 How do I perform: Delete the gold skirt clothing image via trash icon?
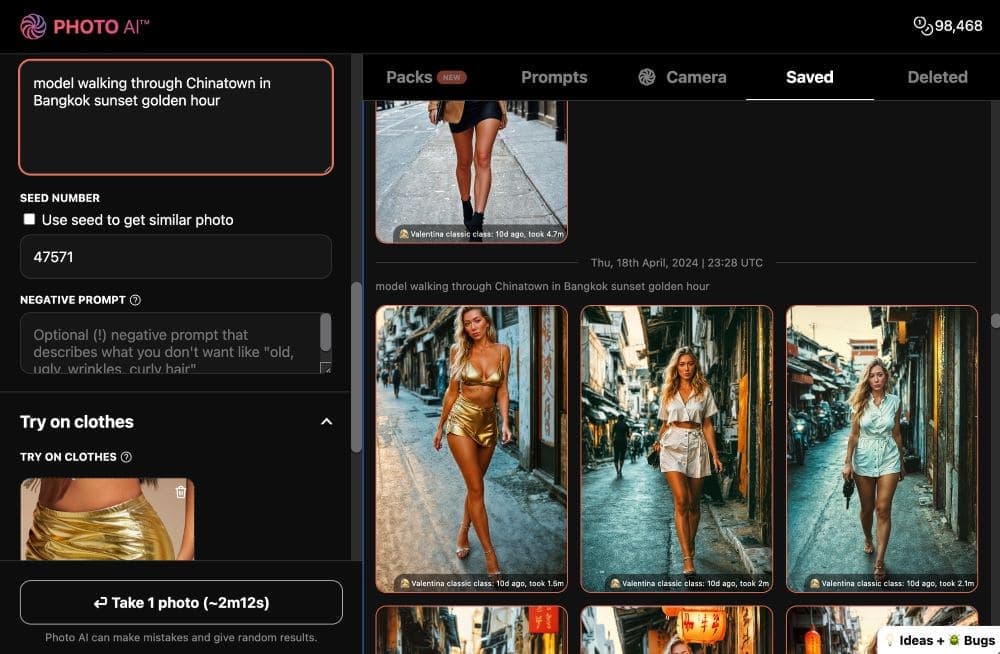(x=180, y=491)
